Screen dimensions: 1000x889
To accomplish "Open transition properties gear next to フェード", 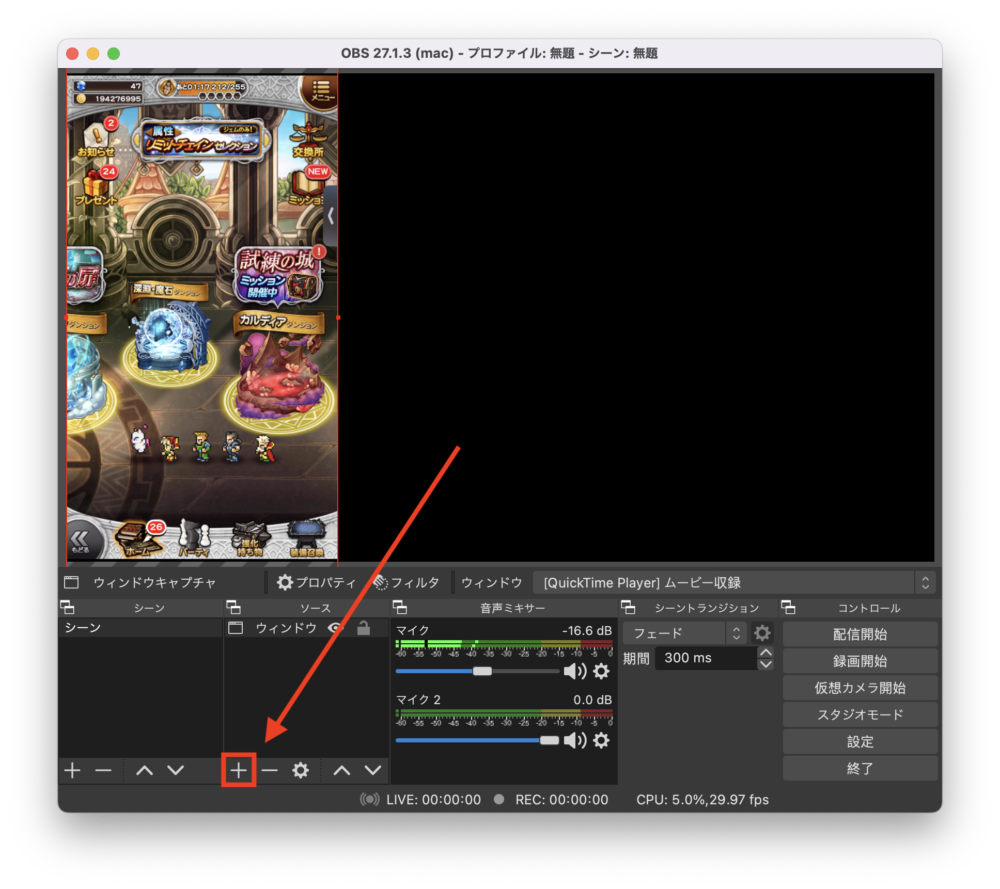I will tap(762, 633).
